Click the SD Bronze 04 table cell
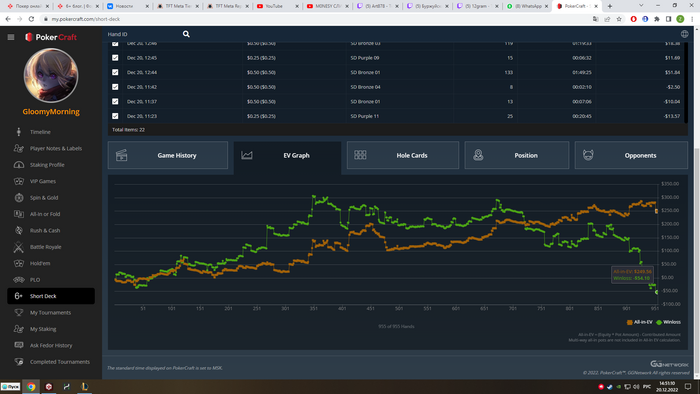This screenshot has width=700, height=394. coord(365,87)
